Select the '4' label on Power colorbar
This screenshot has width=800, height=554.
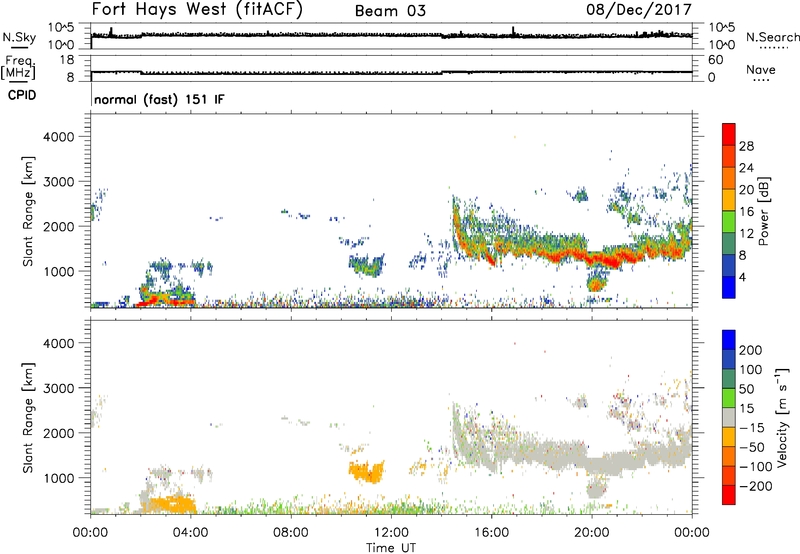742,277
